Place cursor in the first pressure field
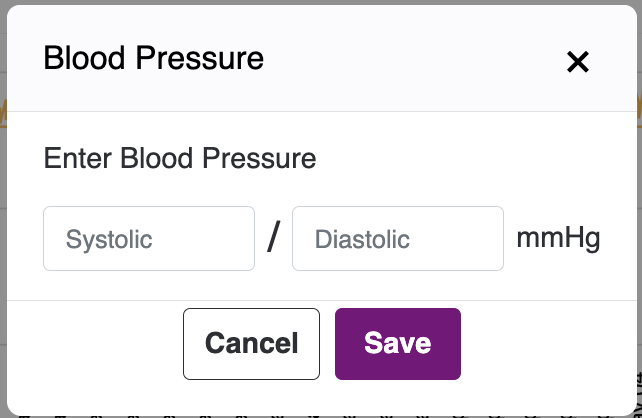Viewport: 642px width, 418px height. pos(149,239)
